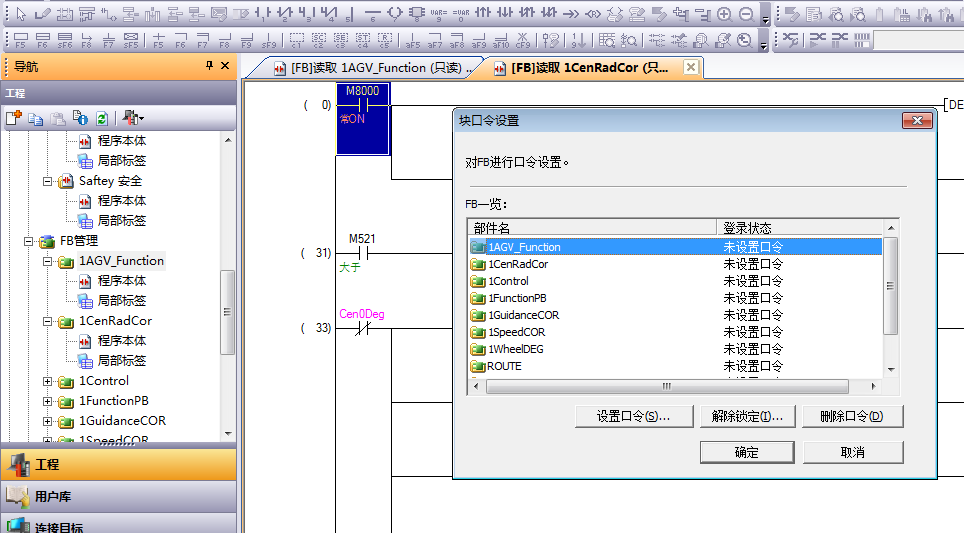This screenshot has width=964, height=533.
Task: Expand the 1Control tree node
Action: [x=47, y=381]
